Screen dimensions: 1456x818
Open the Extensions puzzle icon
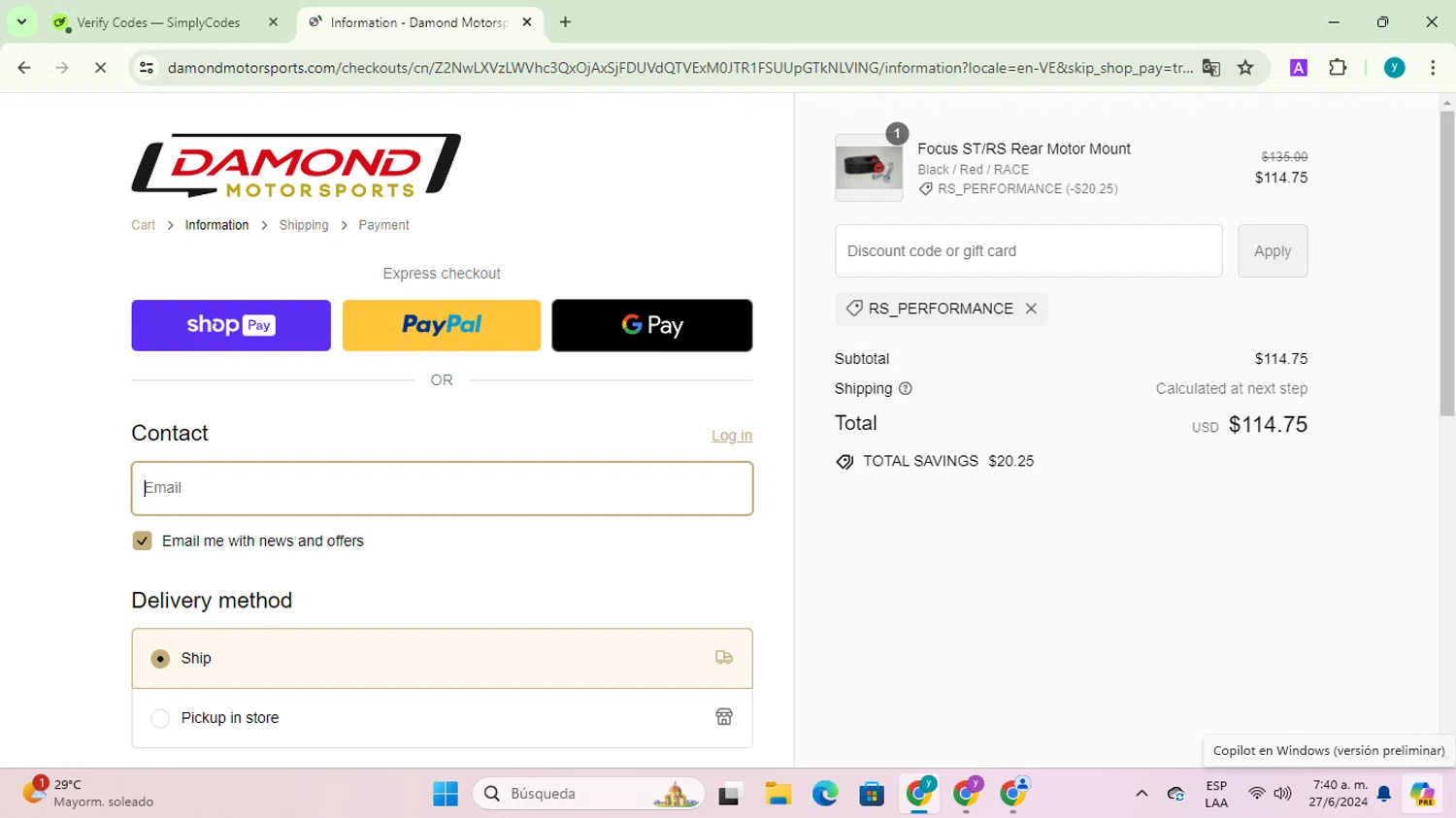click(1338, 68)
